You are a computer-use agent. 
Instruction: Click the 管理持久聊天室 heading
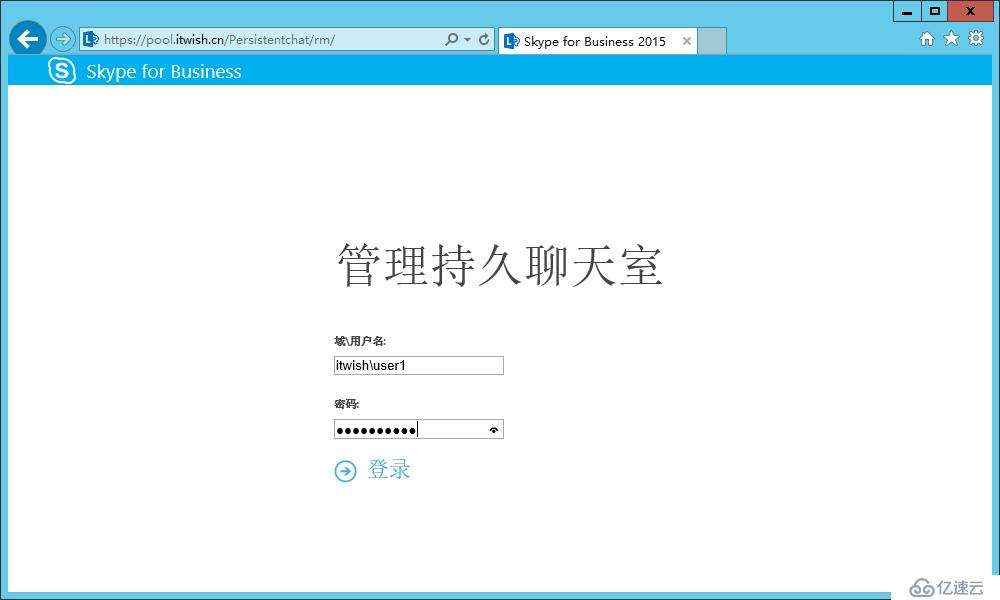(499, 265)
